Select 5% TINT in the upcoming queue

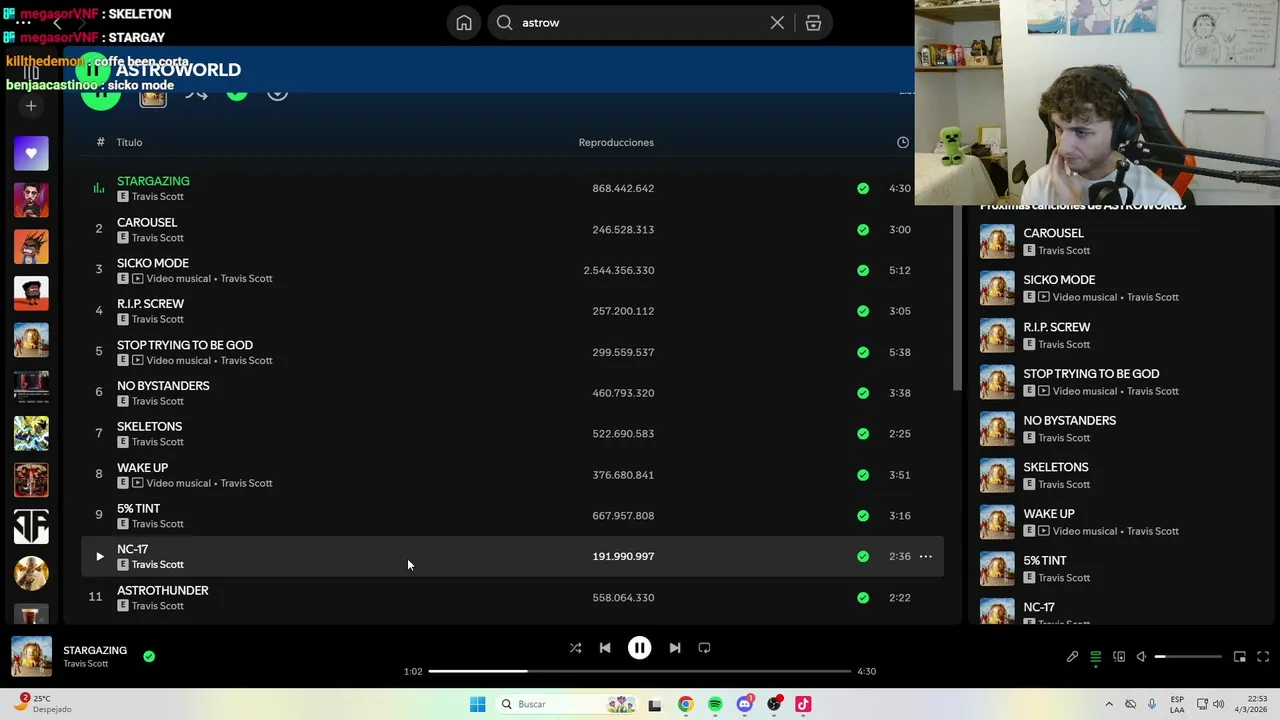[1045, 560]
